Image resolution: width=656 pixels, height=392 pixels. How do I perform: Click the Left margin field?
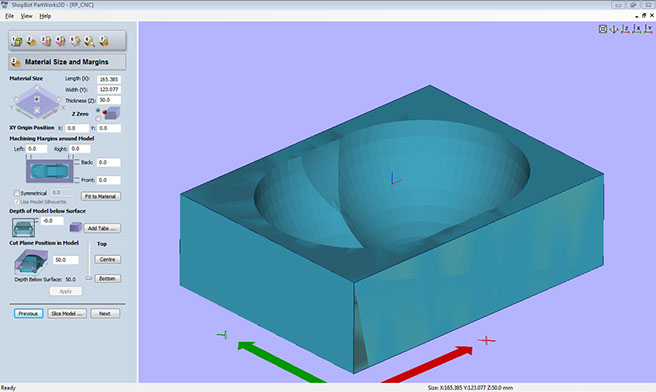pyautogui.click(x=37, y=149)
